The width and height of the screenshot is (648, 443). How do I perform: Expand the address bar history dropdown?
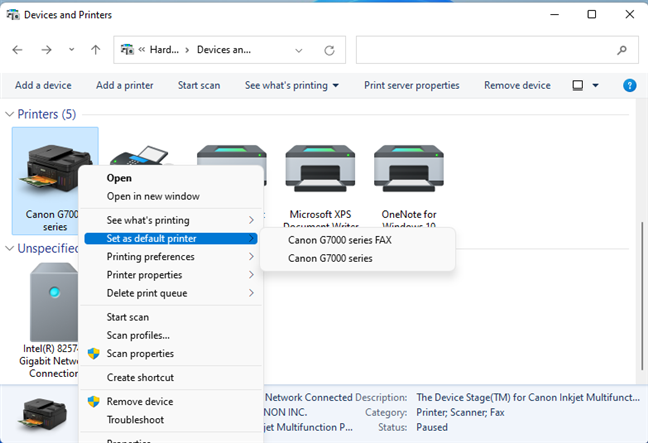click(x=299, y=49)
